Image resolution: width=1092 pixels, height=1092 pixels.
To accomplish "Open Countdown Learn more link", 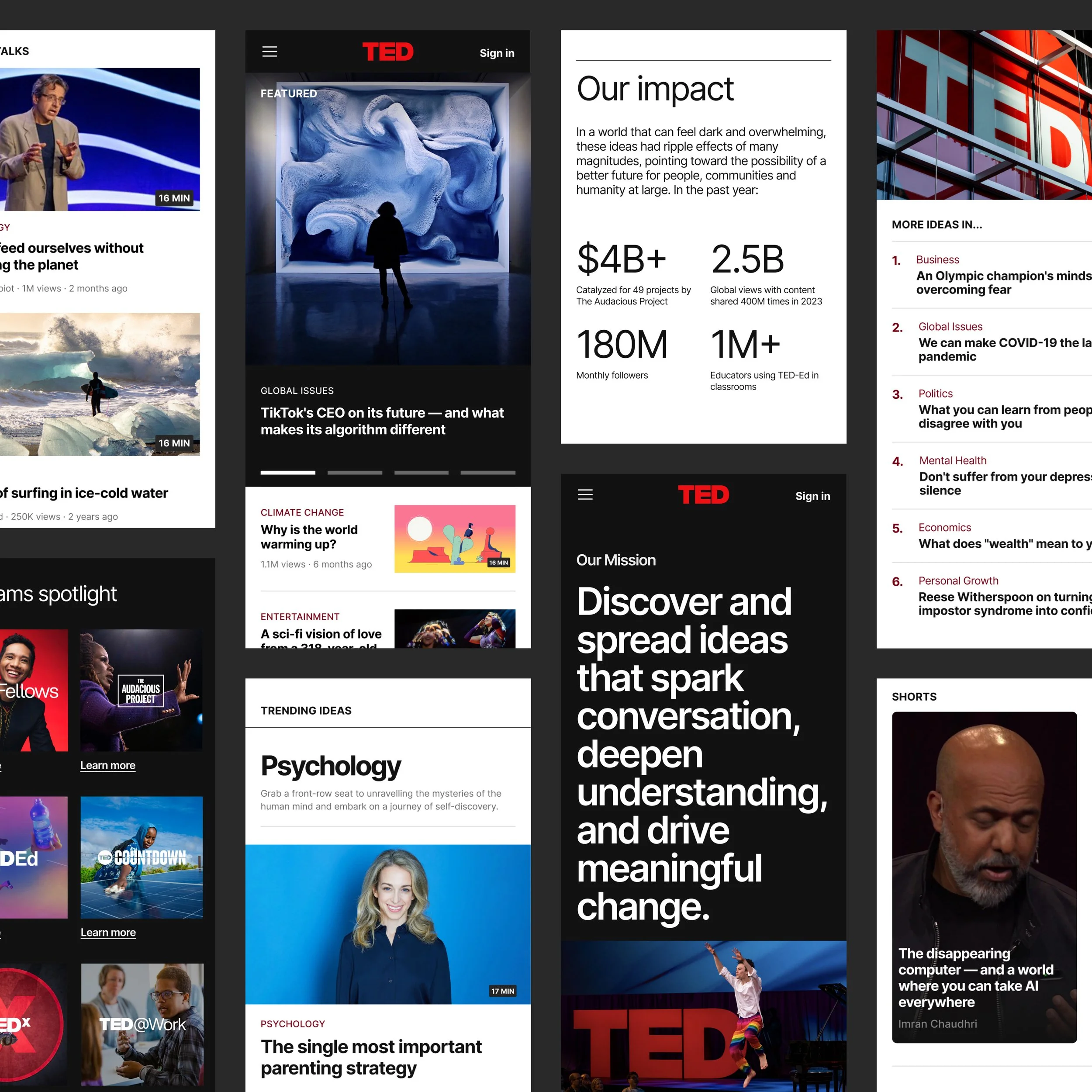I will click(108, 932).
